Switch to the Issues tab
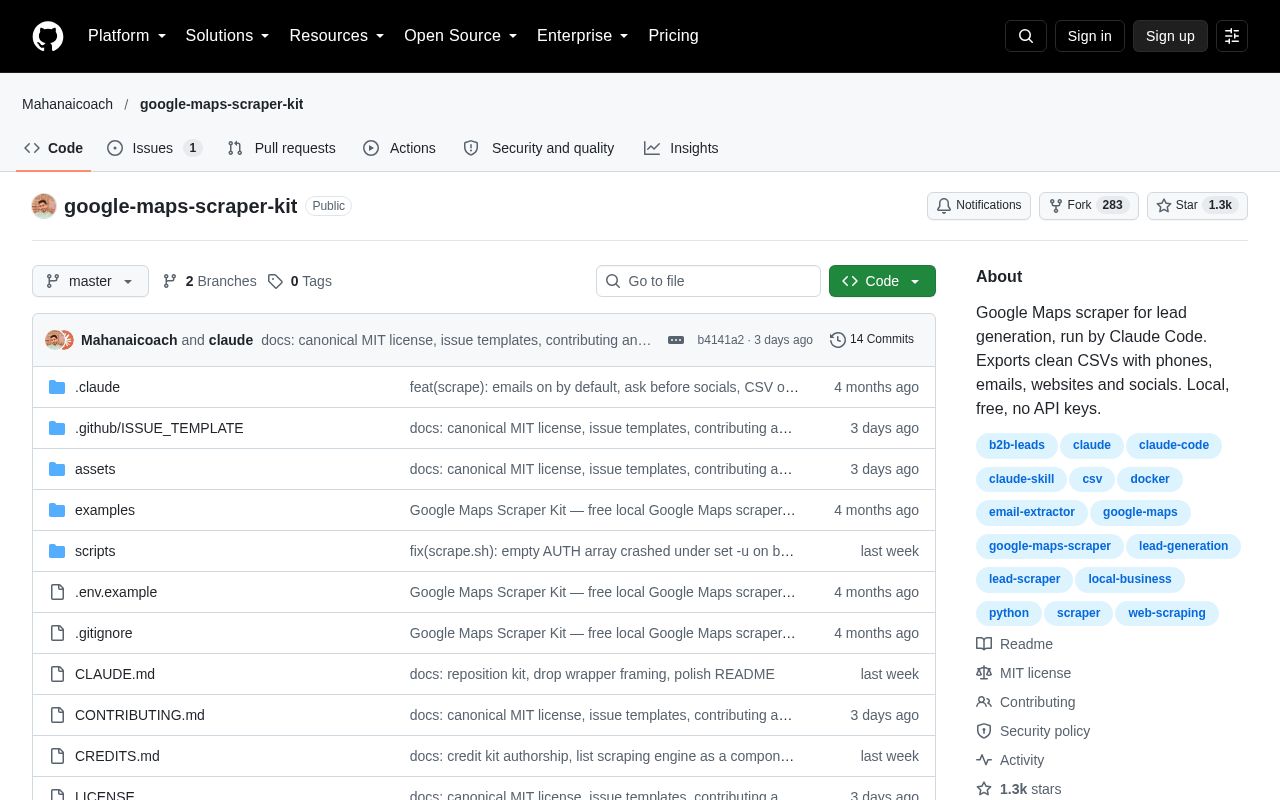 [x=155, y=148]
